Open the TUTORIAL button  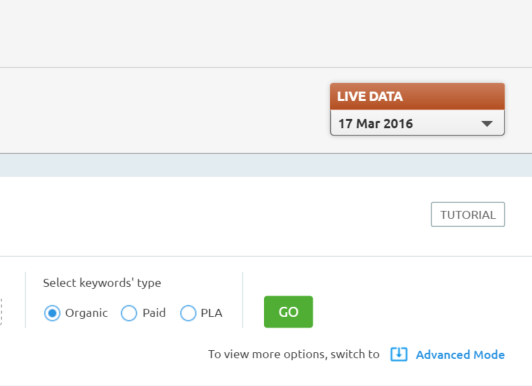pos(468,214)
